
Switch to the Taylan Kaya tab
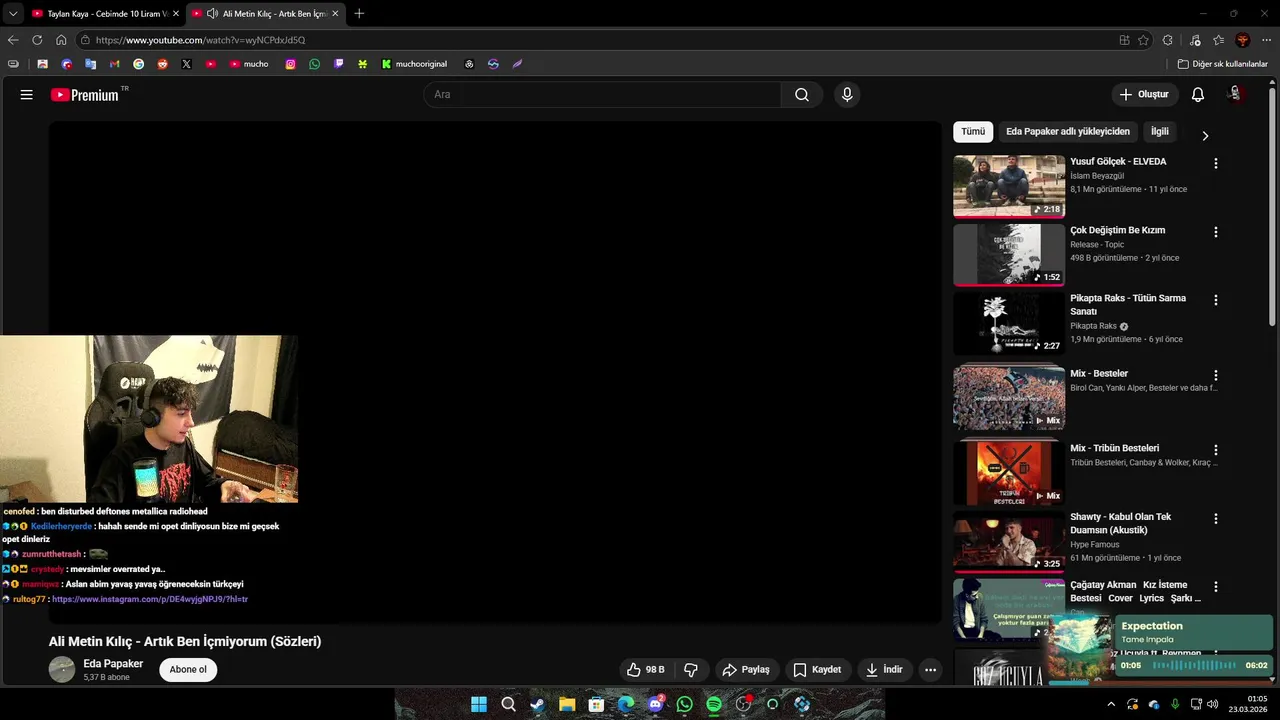click(x=104, y=14)
